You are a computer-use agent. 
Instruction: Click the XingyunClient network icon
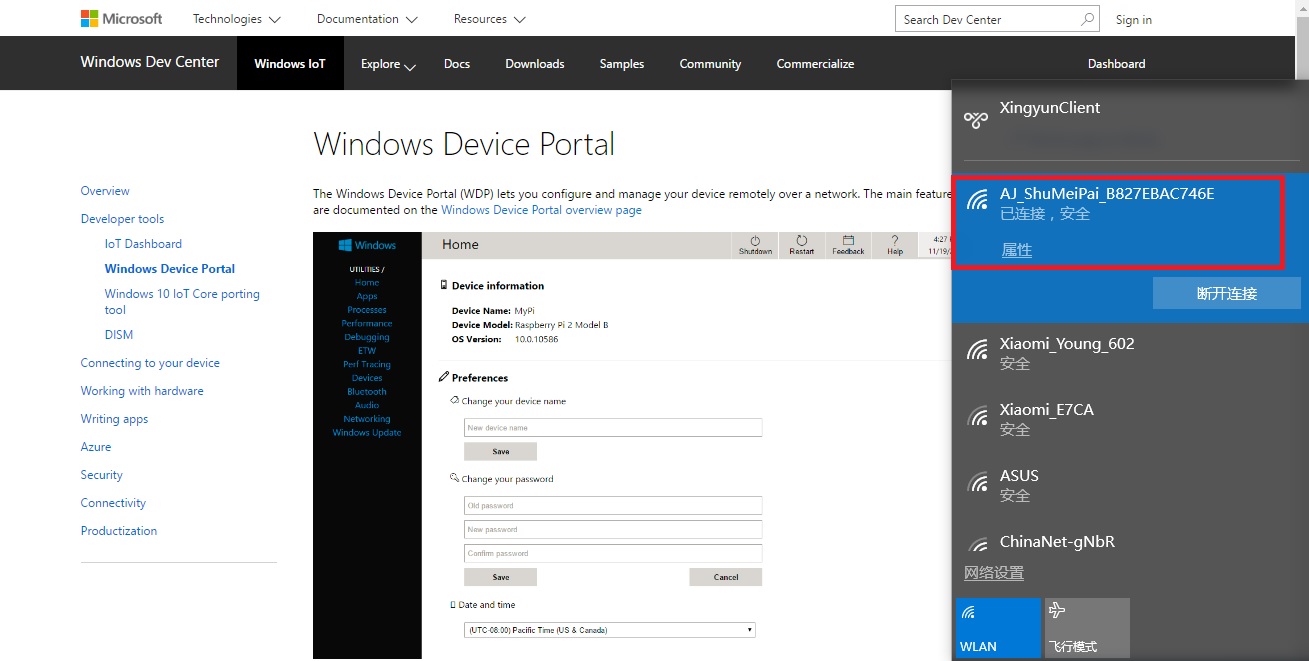975,120
